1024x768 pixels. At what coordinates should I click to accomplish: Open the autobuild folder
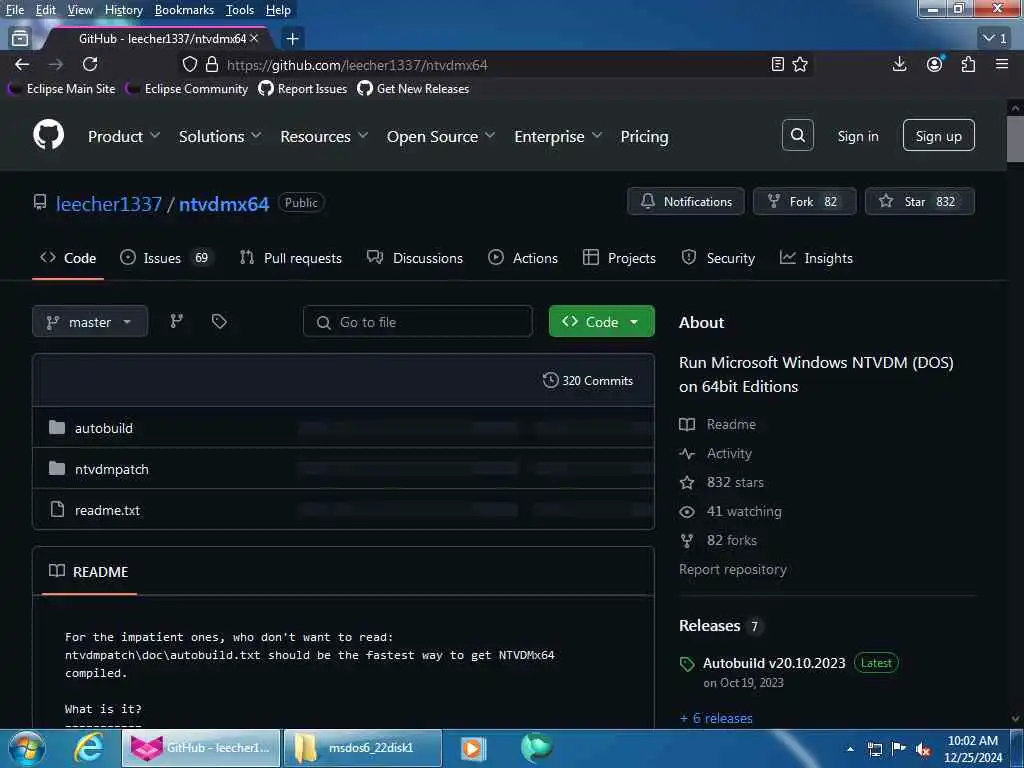[104, 428]
